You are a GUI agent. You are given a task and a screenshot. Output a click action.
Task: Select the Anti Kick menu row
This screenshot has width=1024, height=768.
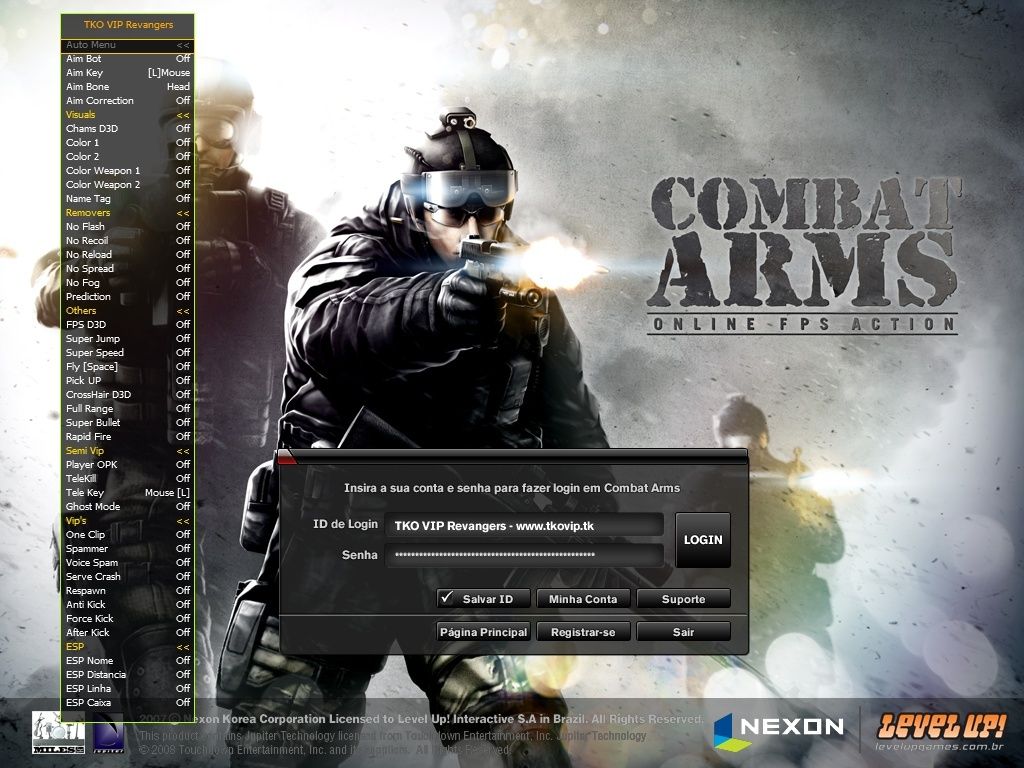pyautogui.click(x=128, y=605)
